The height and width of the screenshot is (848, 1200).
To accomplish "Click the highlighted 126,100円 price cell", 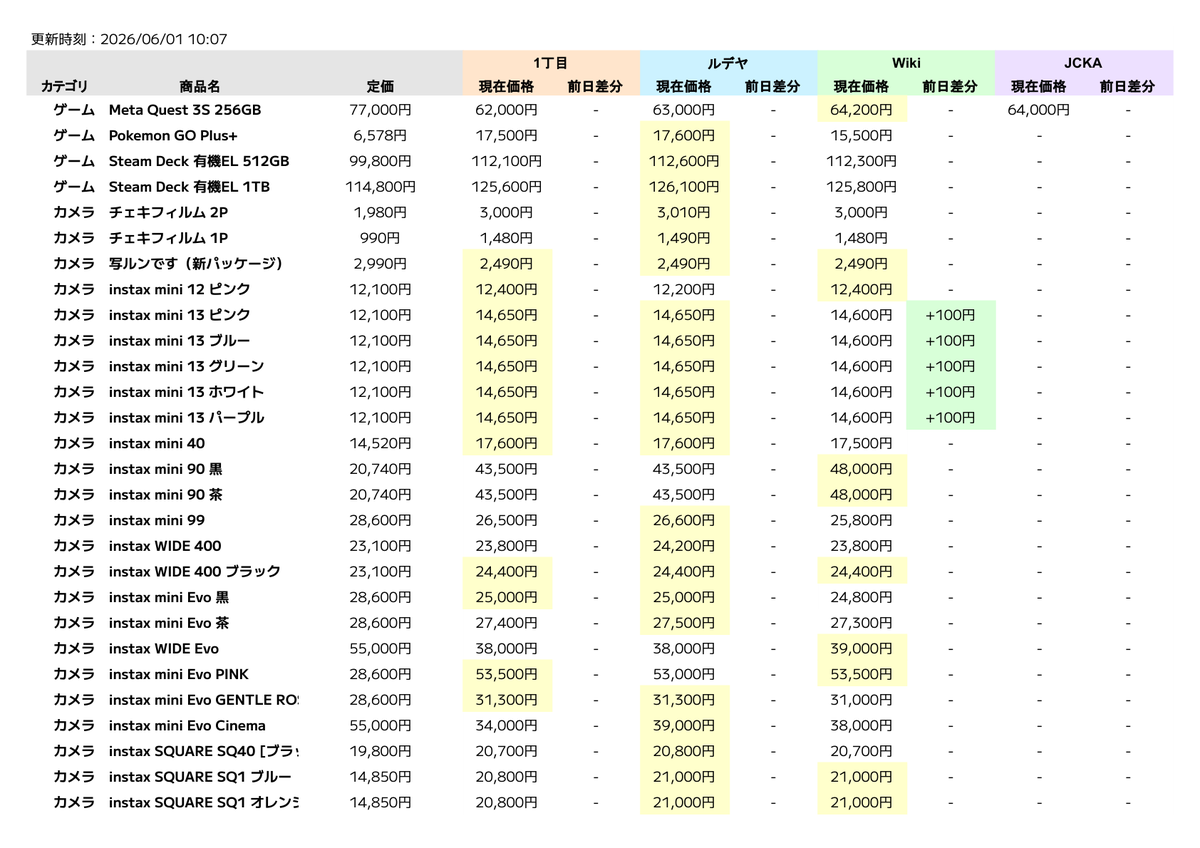I will [684, 187].
